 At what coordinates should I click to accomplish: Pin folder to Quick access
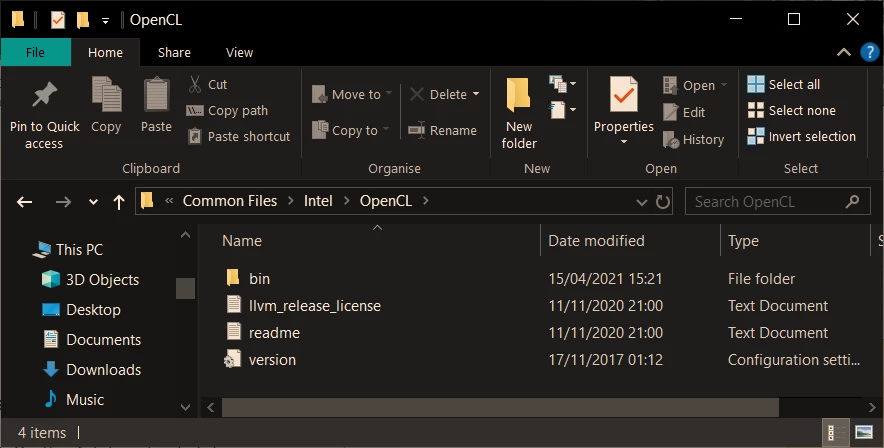tap(45, 115)
